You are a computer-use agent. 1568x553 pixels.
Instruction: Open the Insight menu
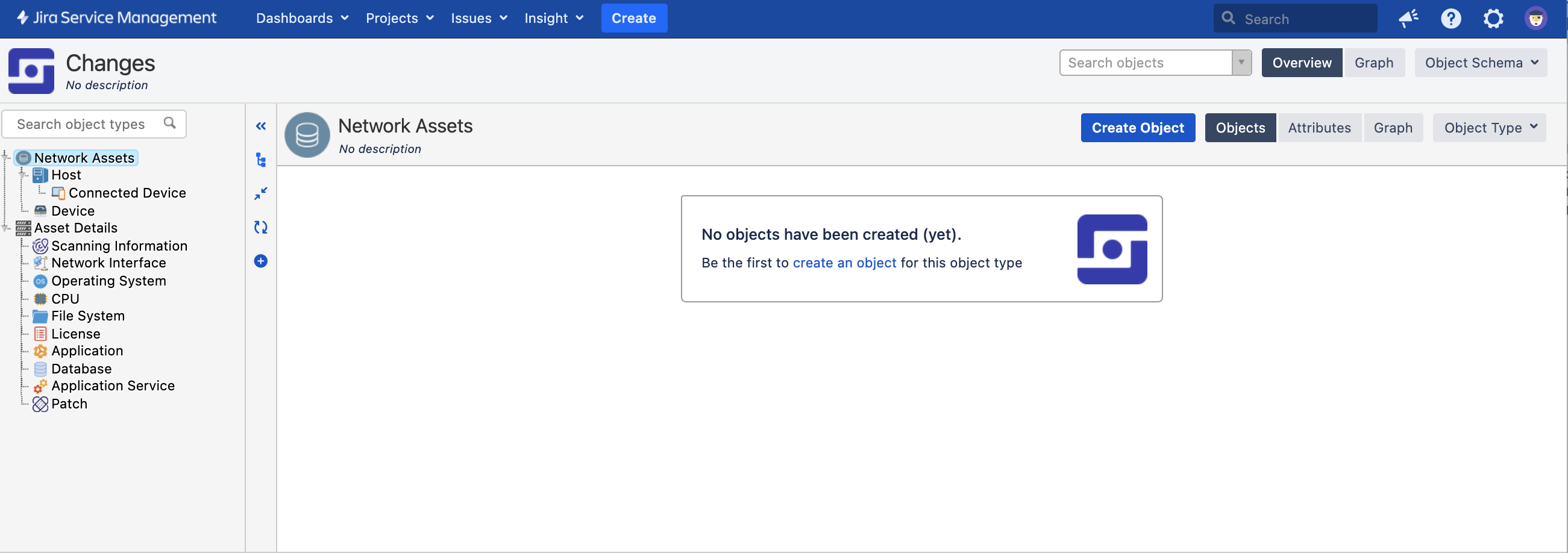click(553, 18)
